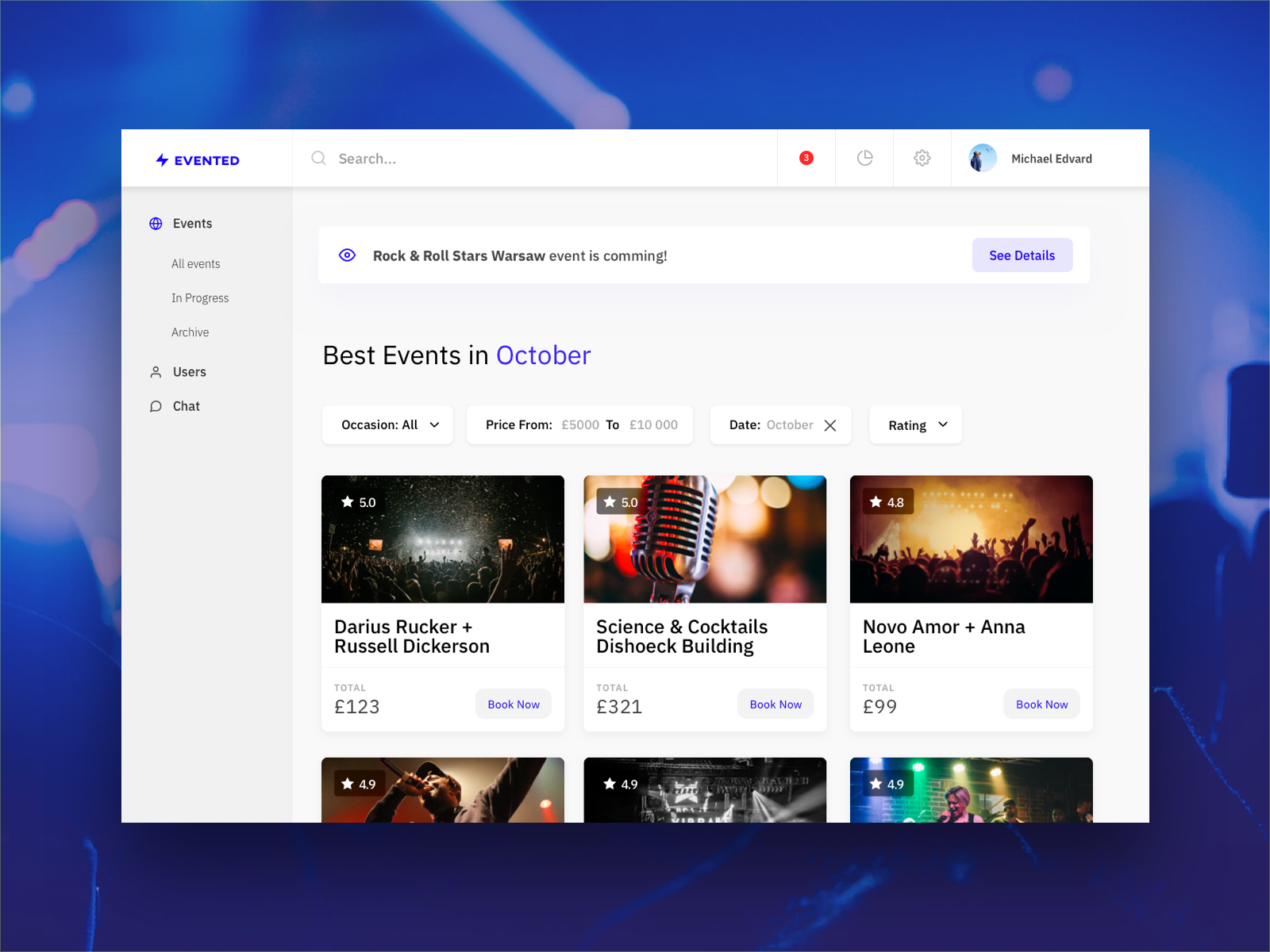This screenshot has height=952, width=1270.
Task: Select All events in sidebar
Action: coord(196,264)
